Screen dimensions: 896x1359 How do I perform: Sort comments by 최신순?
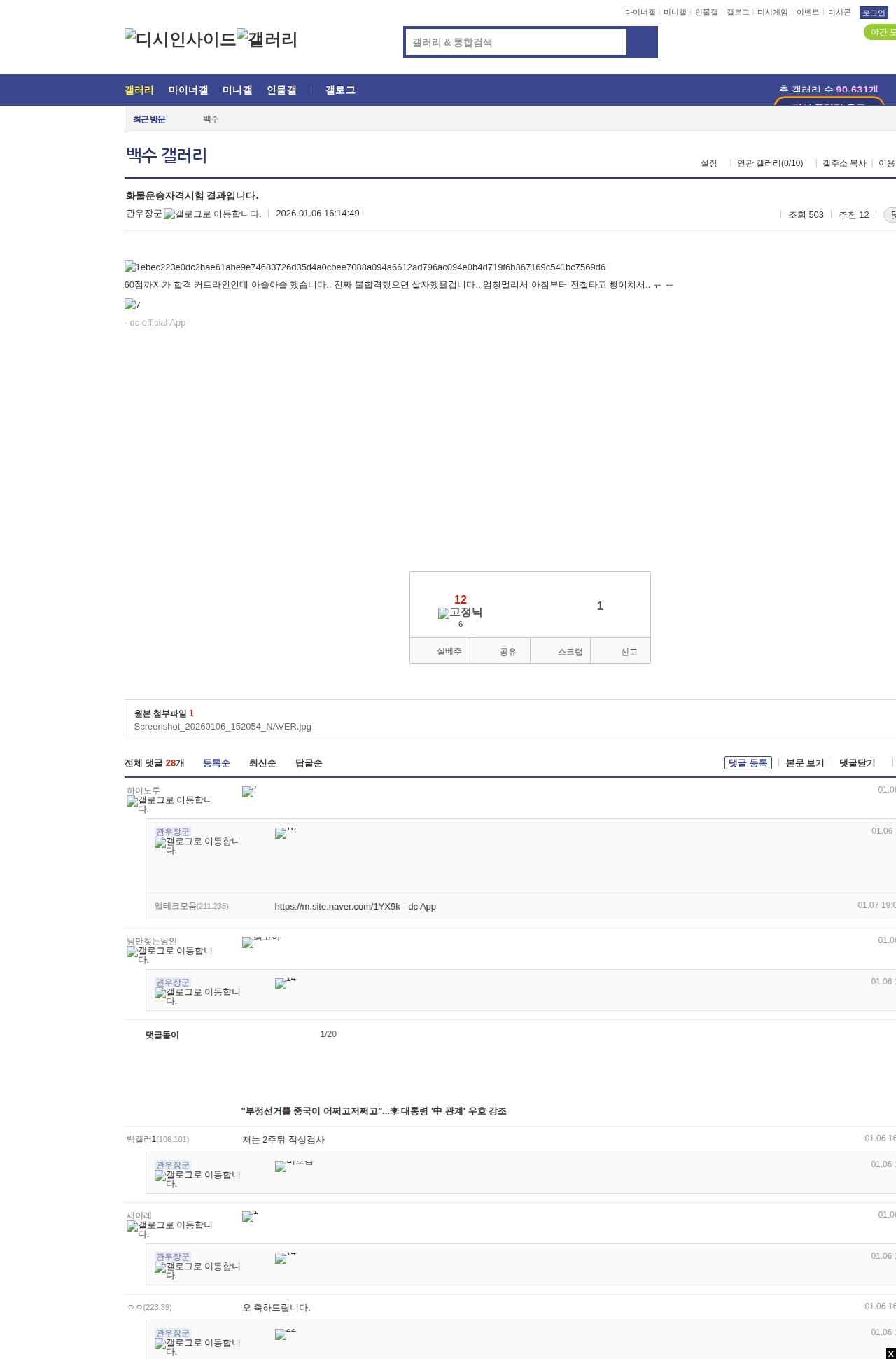click(x=262, y=763)
